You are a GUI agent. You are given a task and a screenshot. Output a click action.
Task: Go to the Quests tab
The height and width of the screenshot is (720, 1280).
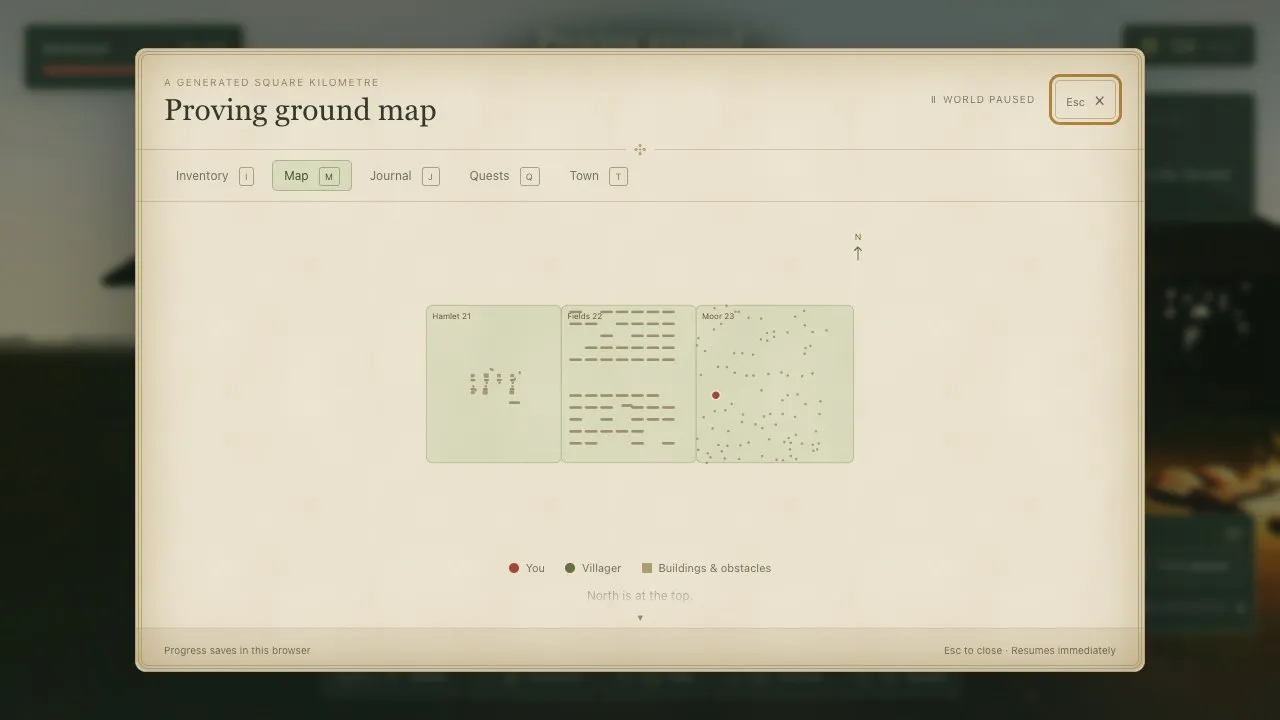point(504,176)
